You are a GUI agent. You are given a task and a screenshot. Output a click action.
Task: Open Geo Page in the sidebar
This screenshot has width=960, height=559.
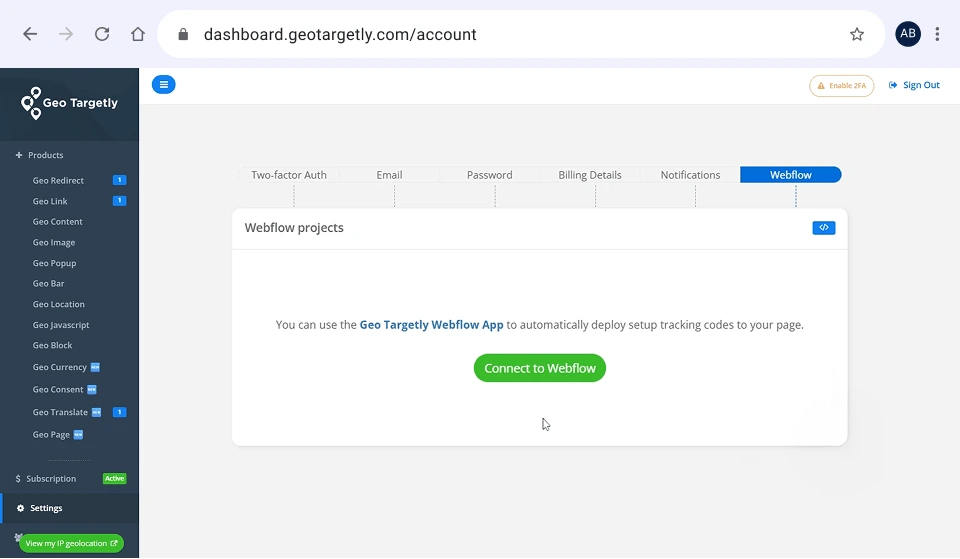[x=51, y=435]
